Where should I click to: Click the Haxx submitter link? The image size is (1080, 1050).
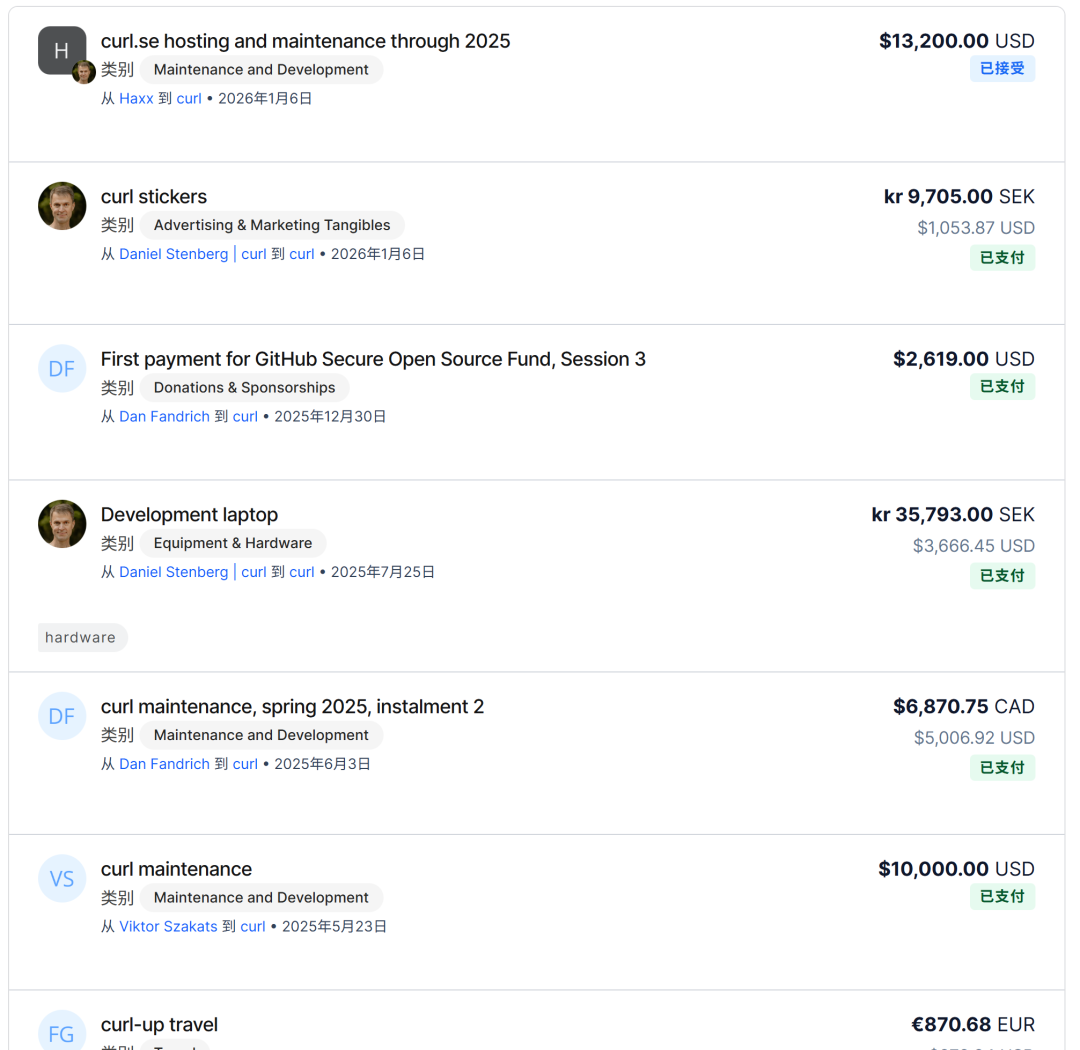(136, 98)
